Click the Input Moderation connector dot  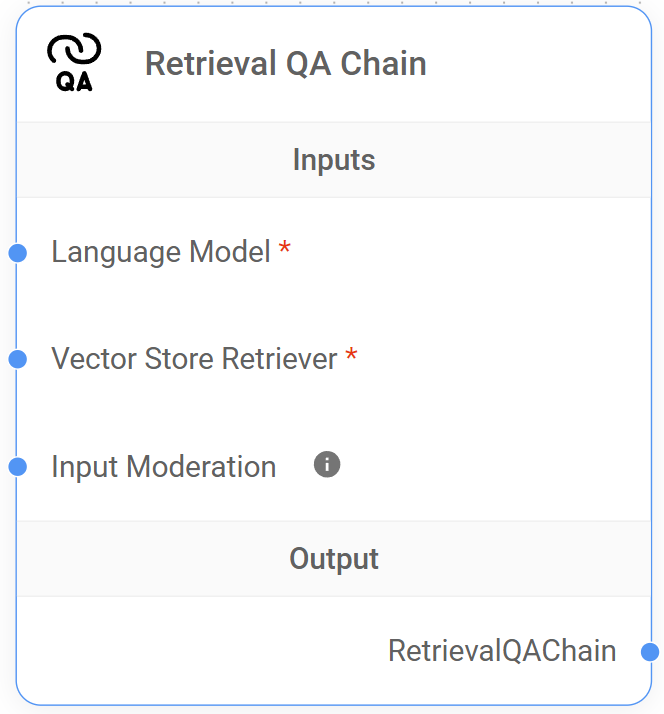[x=17, y=466]
